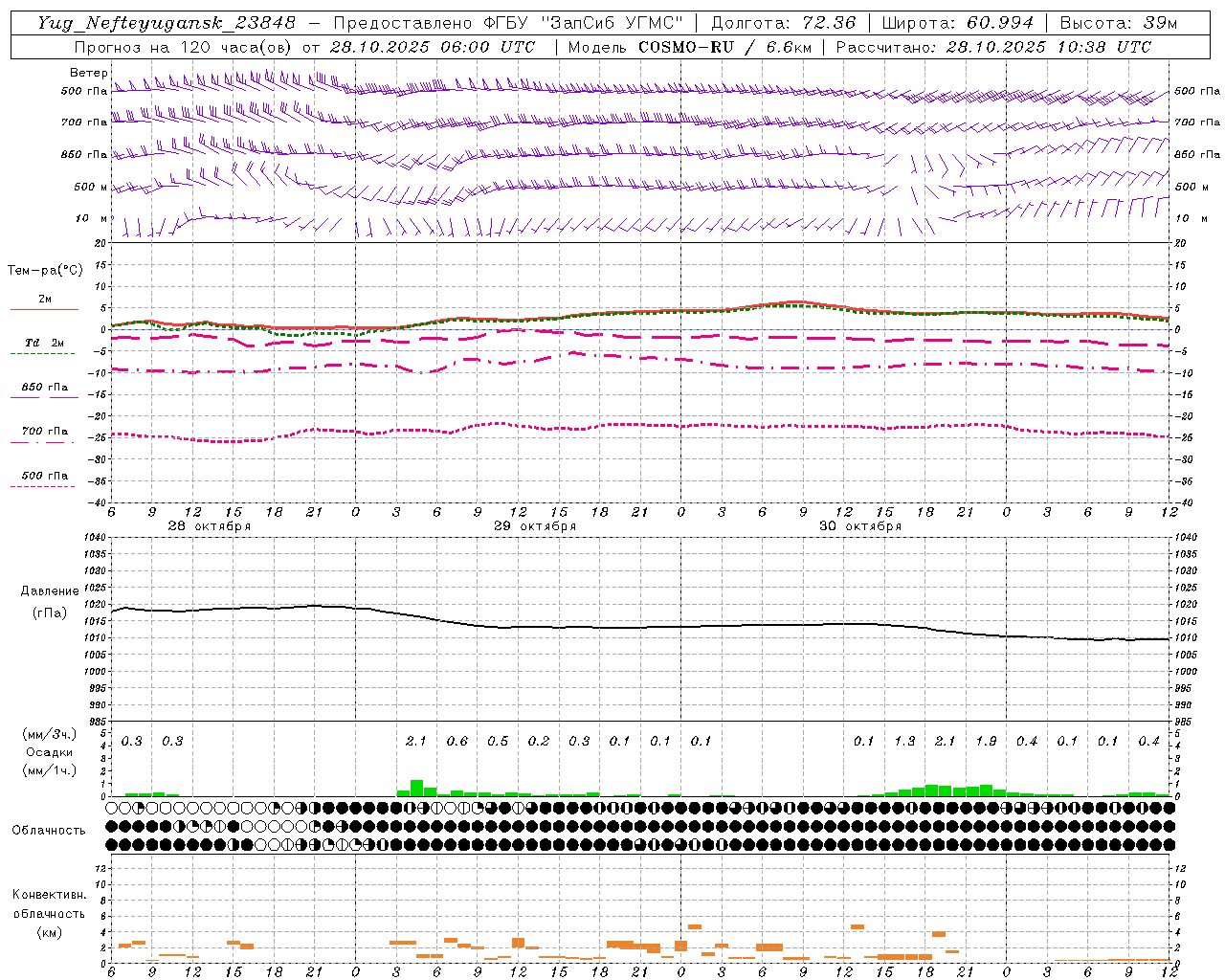Click the '850 гПа' temperature legend entry

click(x=45, y=388)
